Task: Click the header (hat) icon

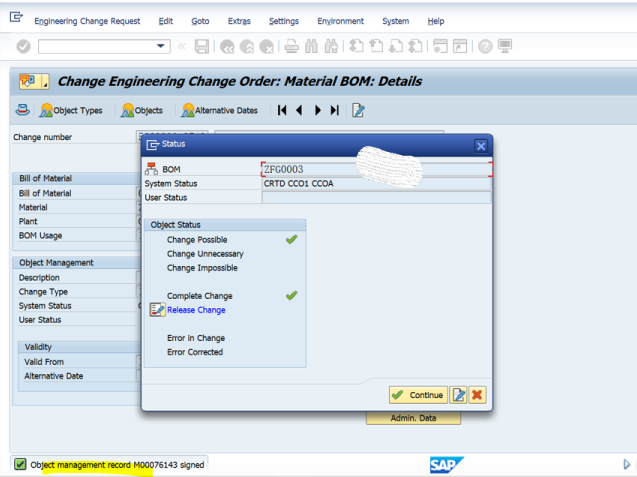Action: pyautogui.click(x=23, y=110)
